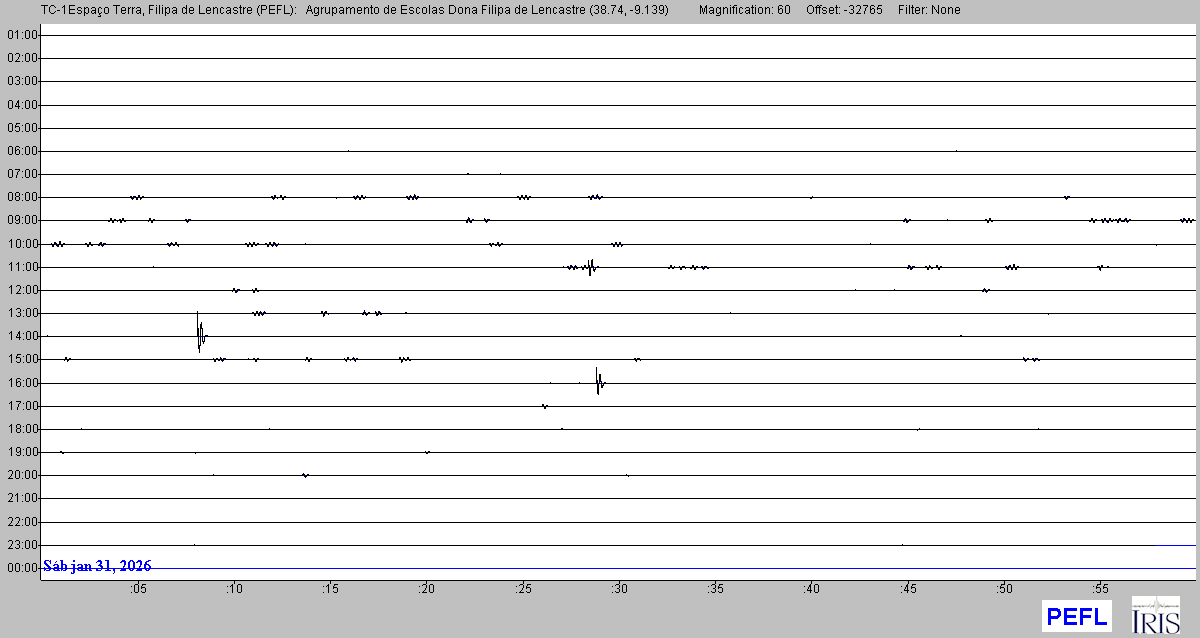Viewport: 1200px width, 638px height.
Task: Select the 16:00 hour label
Action: click(22, 383)
